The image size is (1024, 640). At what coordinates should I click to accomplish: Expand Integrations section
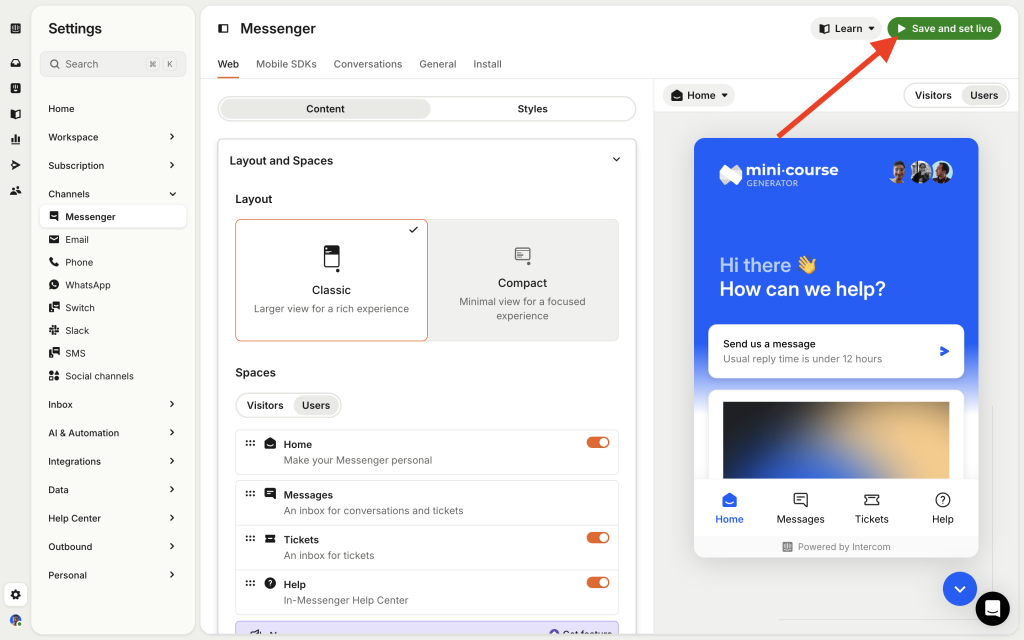[x=113, y=461]
